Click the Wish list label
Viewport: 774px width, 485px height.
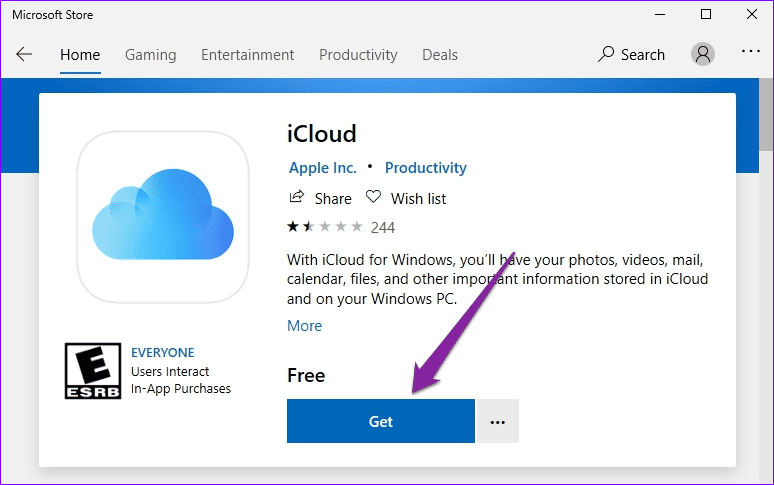pos(419,198)
